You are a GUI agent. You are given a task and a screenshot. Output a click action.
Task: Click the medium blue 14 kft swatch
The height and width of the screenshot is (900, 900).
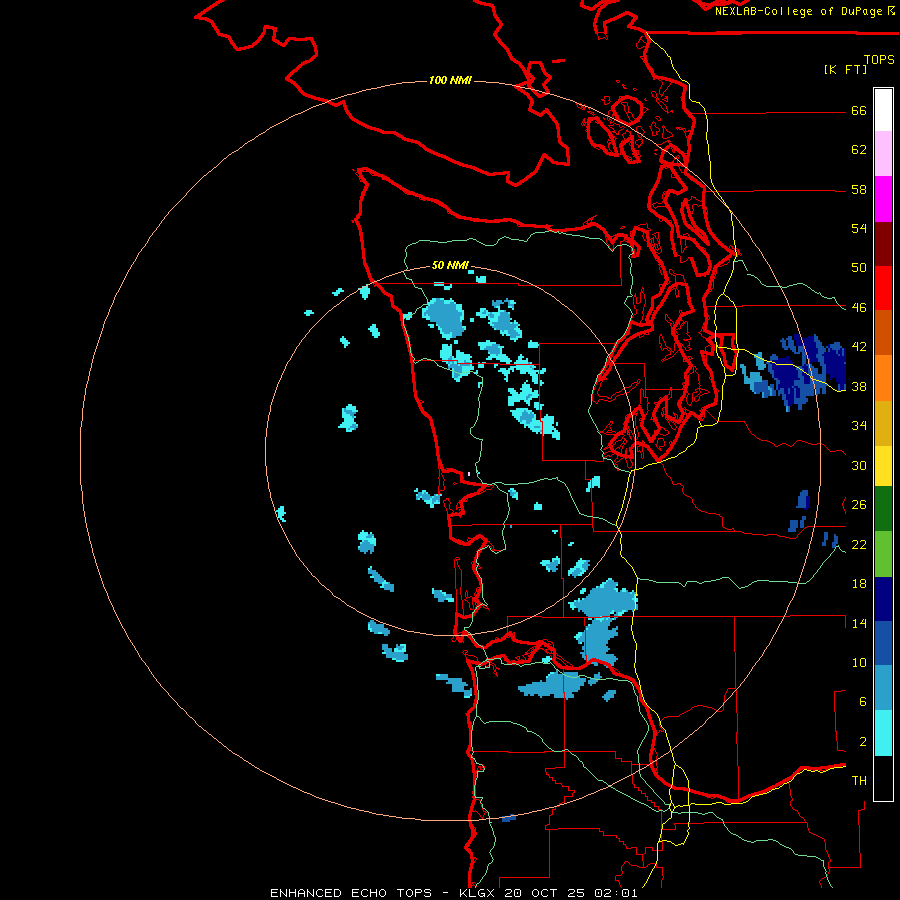[x=883, y=643]
